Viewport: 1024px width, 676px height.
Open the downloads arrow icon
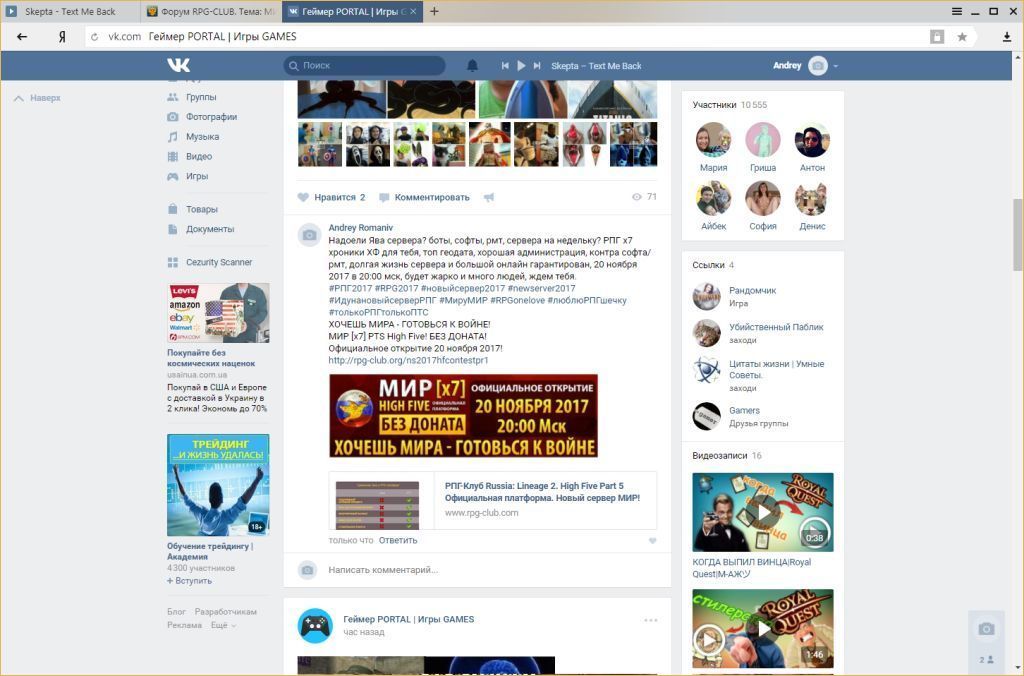[x=1007, y=37]
